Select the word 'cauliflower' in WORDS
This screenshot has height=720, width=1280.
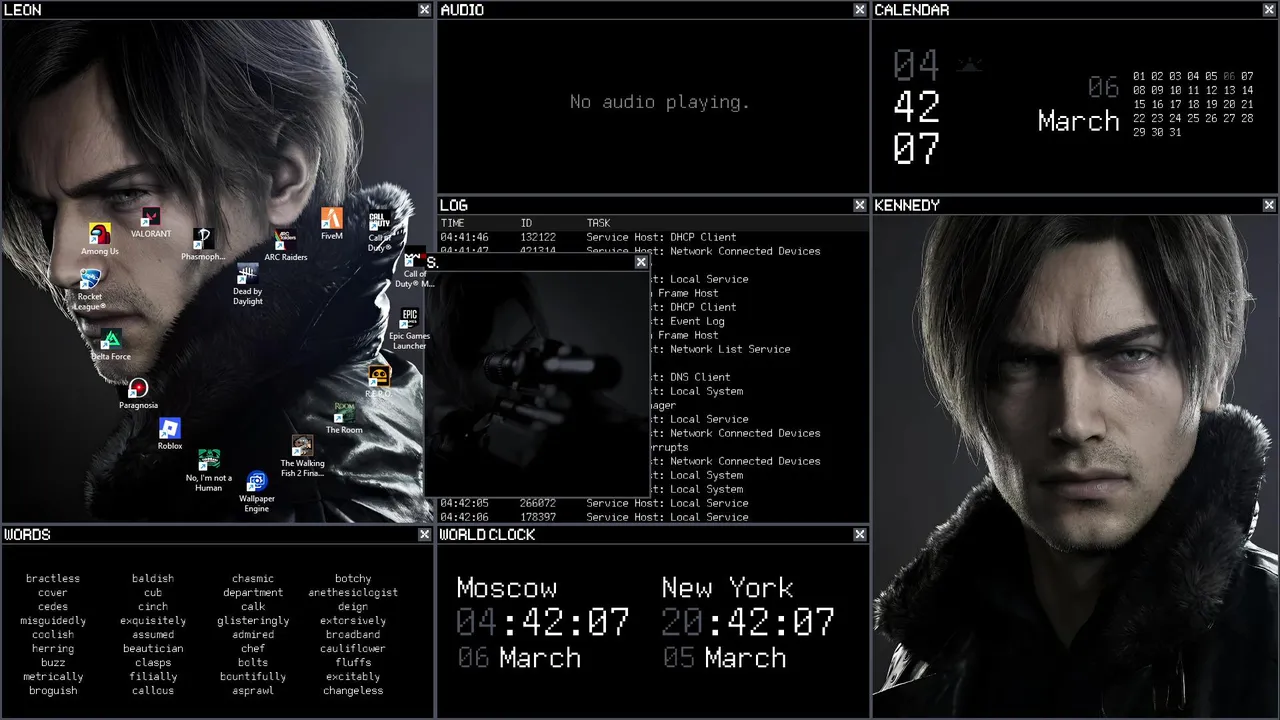click(353, 649)
